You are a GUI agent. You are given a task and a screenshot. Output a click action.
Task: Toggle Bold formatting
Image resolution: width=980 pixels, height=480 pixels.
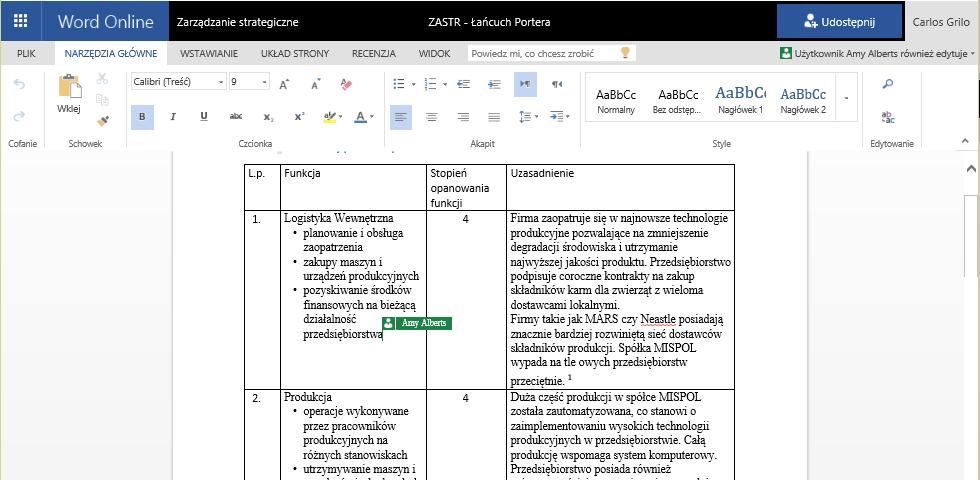tap(142, 117)
